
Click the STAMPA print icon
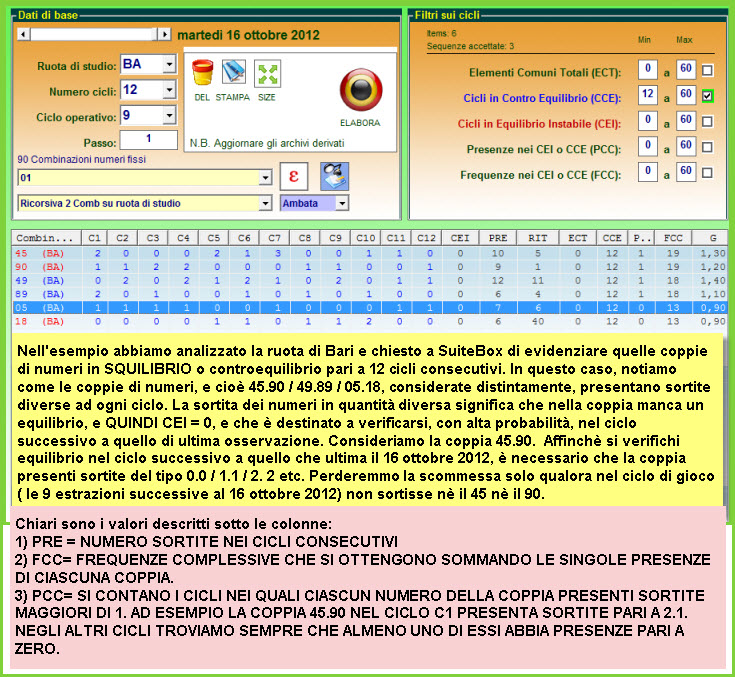coord(233,73)
